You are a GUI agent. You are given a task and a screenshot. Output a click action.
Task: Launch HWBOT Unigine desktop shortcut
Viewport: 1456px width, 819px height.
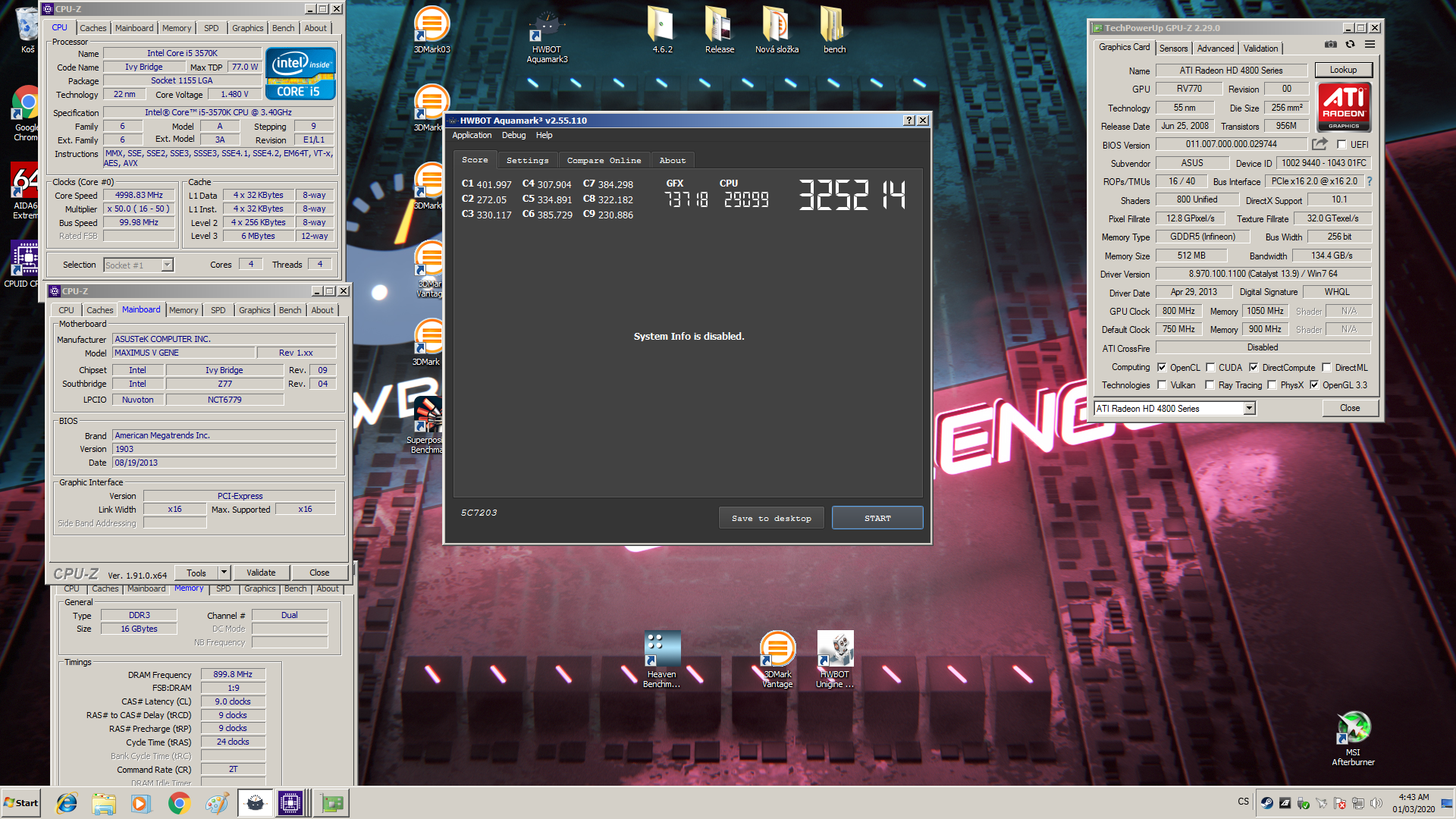[x=834, y=660]
